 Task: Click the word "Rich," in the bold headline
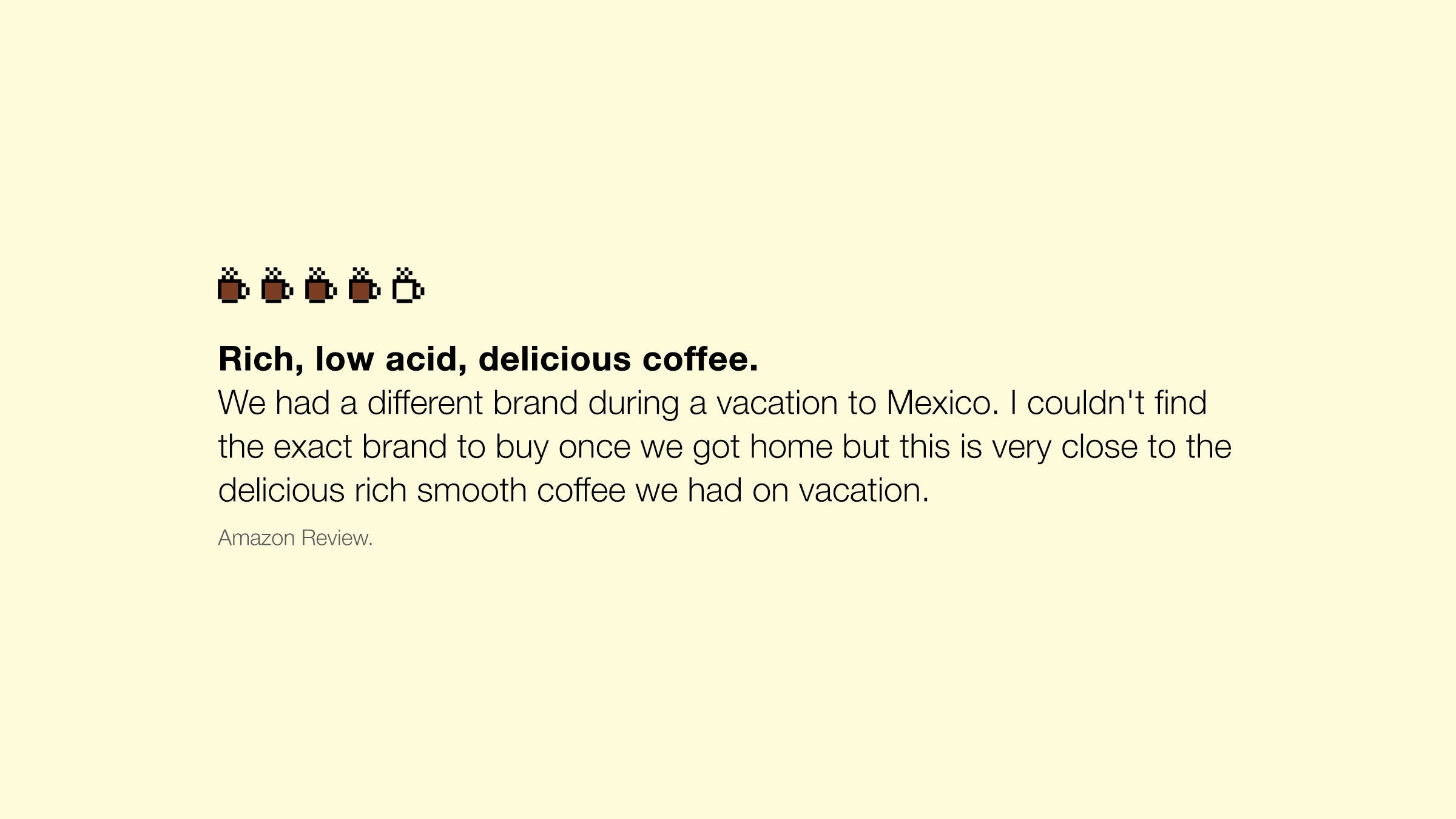point(261,359)
